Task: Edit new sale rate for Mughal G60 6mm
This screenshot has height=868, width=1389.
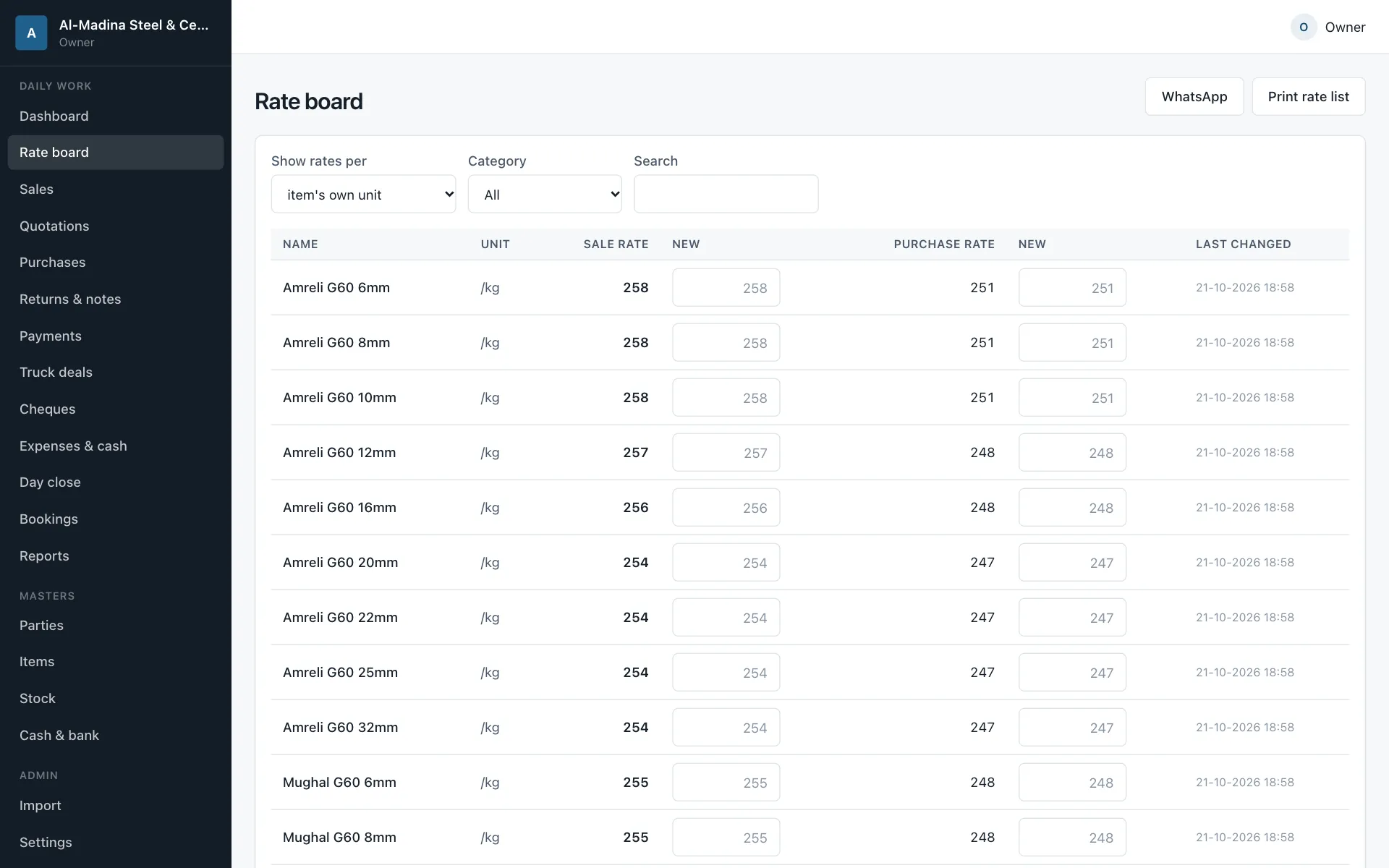Action: click(x=726, y=782)
